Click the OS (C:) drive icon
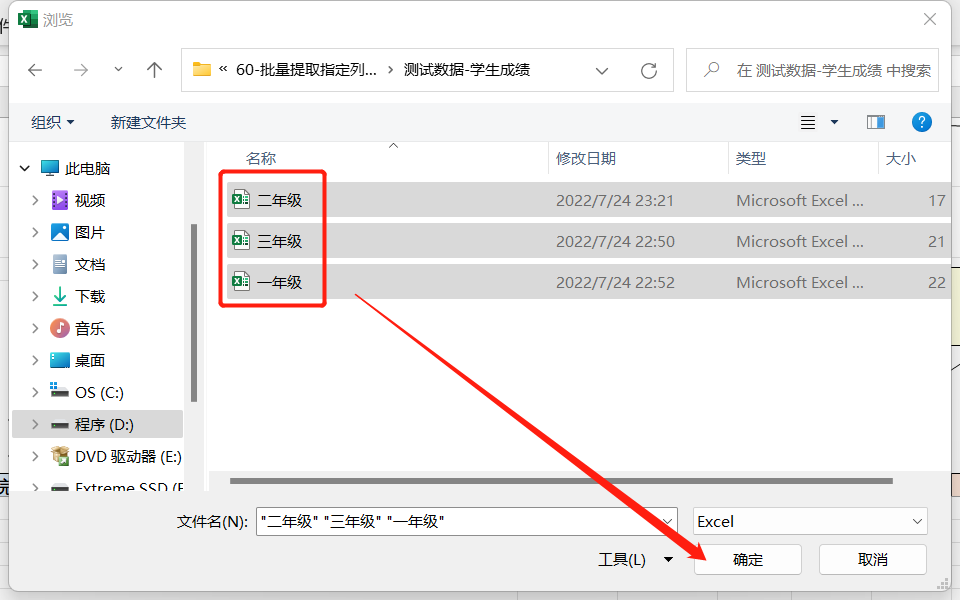Screen dimensions: 960x600 coord(59,390)
